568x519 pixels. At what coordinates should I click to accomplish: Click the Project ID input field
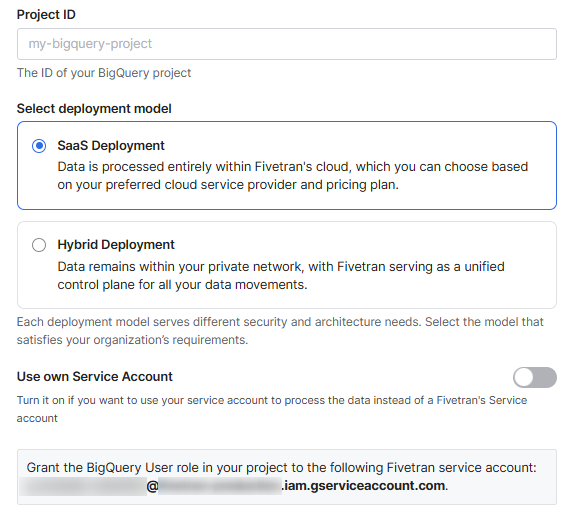[287, 44]
